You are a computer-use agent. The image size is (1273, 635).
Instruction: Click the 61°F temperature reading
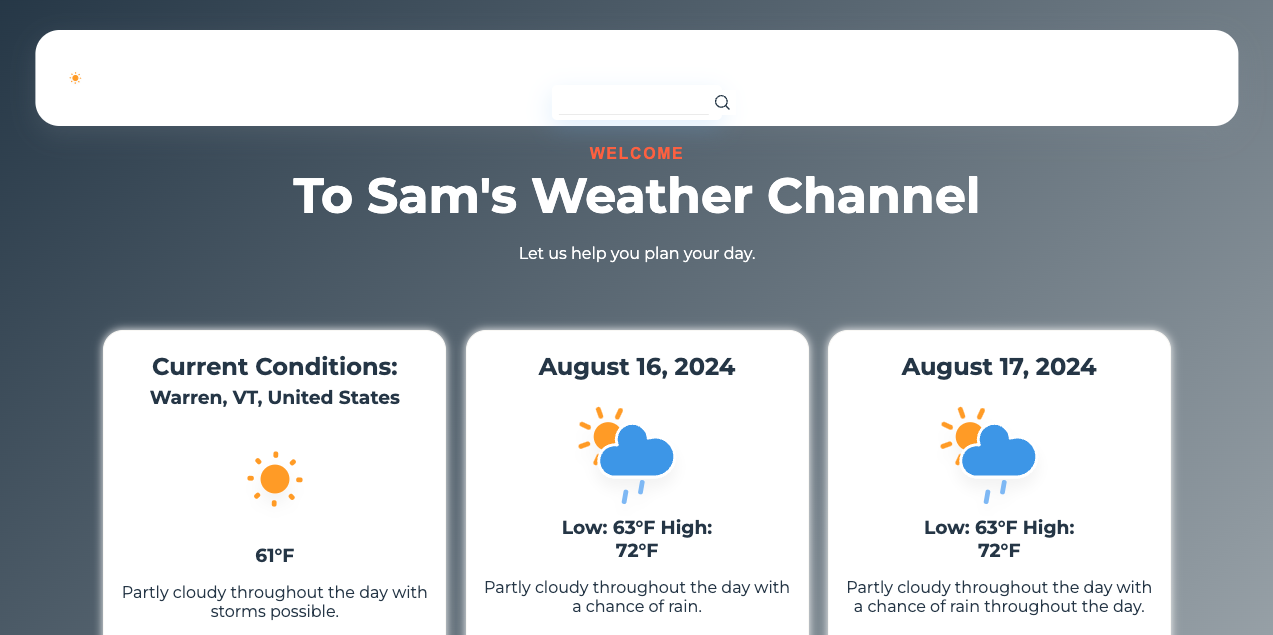pyautogui.click(x=274, y=555)
